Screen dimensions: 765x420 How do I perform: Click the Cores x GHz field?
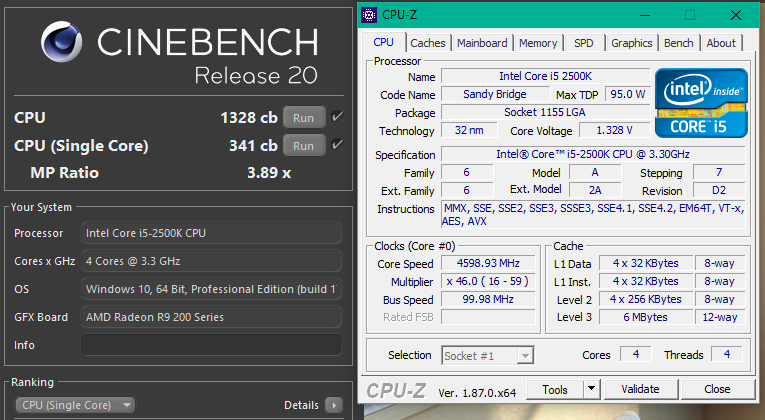pos(211,261)
